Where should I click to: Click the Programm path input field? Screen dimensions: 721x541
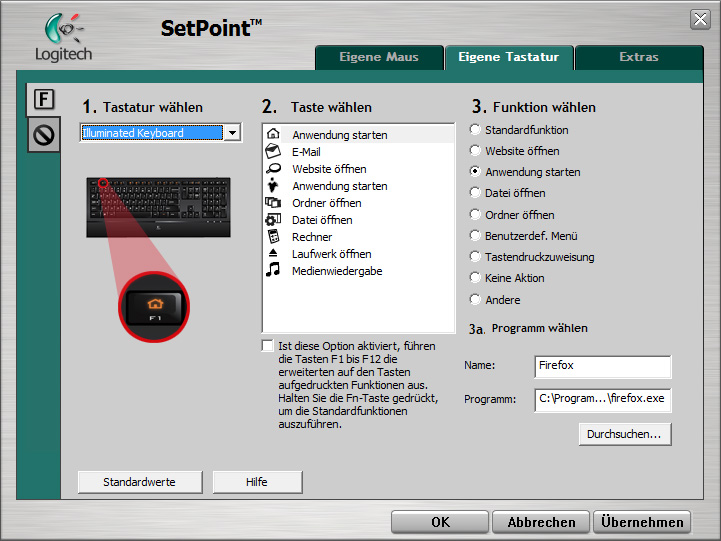602,399
